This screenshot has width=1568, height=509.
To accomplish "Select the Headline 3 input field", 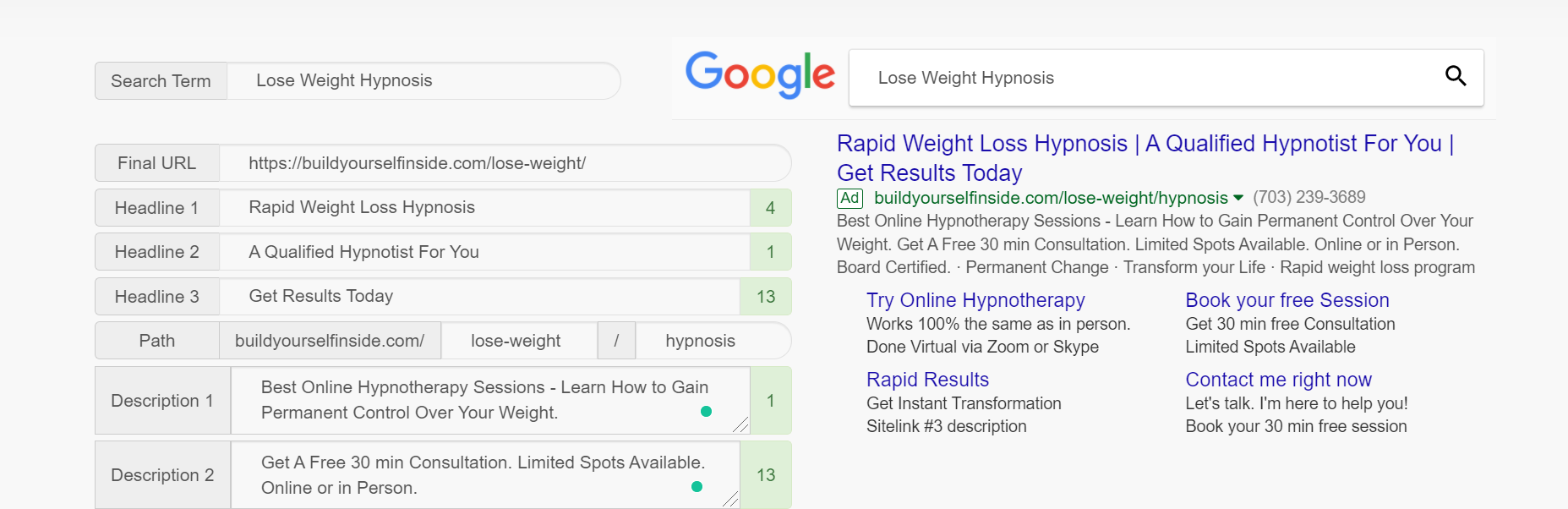I will click(478, 297).
